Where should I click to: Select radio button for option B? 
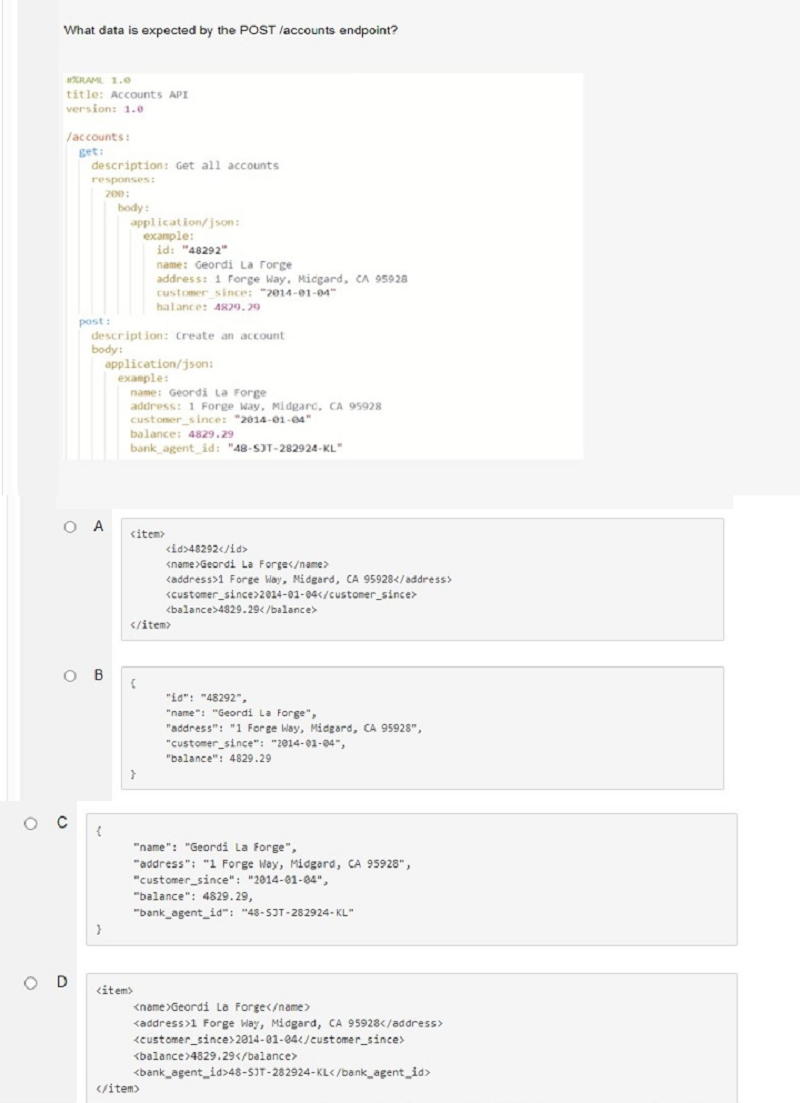coord(70,675)
